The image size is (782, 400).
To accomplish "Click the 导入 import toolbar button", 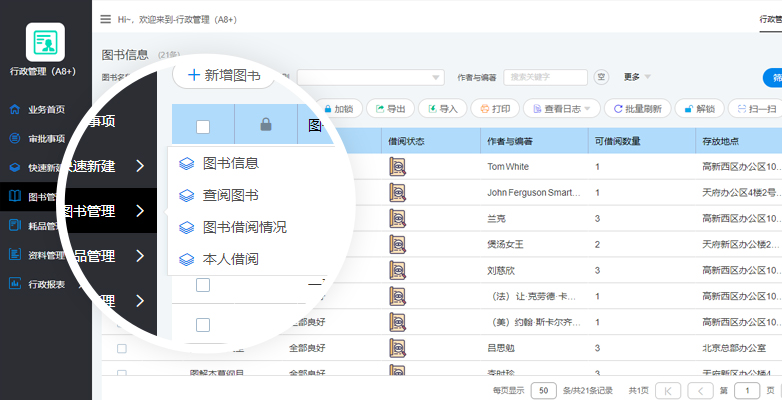I will pyautogui.click(x=442, y=108).
